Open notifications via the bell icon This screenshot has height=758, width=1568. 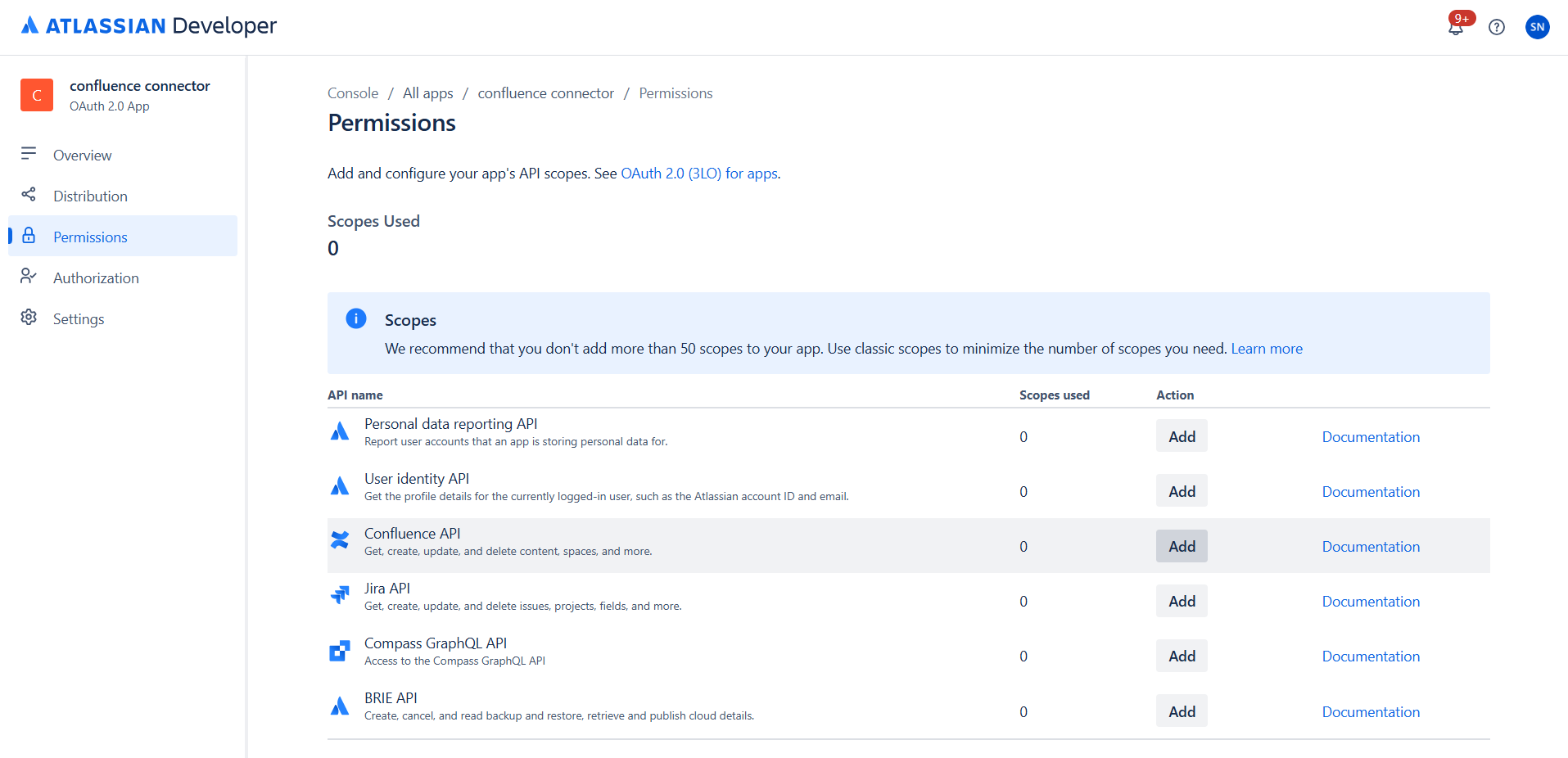(1457, 27)
